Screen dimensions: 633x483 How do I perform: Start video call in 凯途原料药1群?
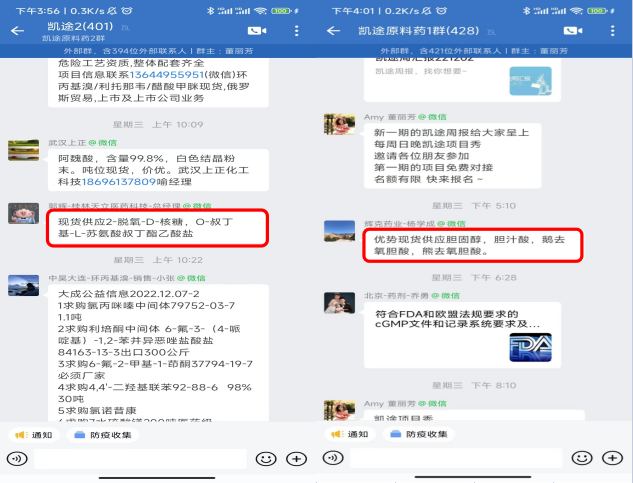pos(573,31)
